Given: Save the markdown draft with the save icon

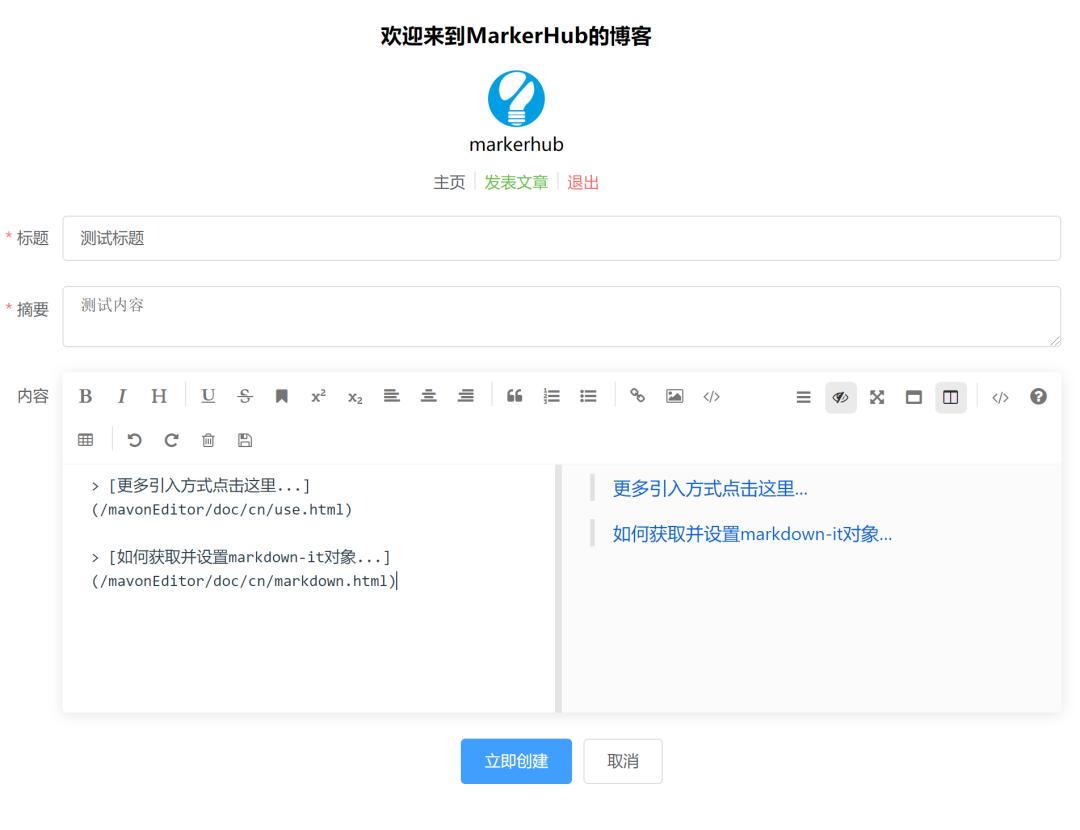Looking at the screenshot, I should 245,439.
